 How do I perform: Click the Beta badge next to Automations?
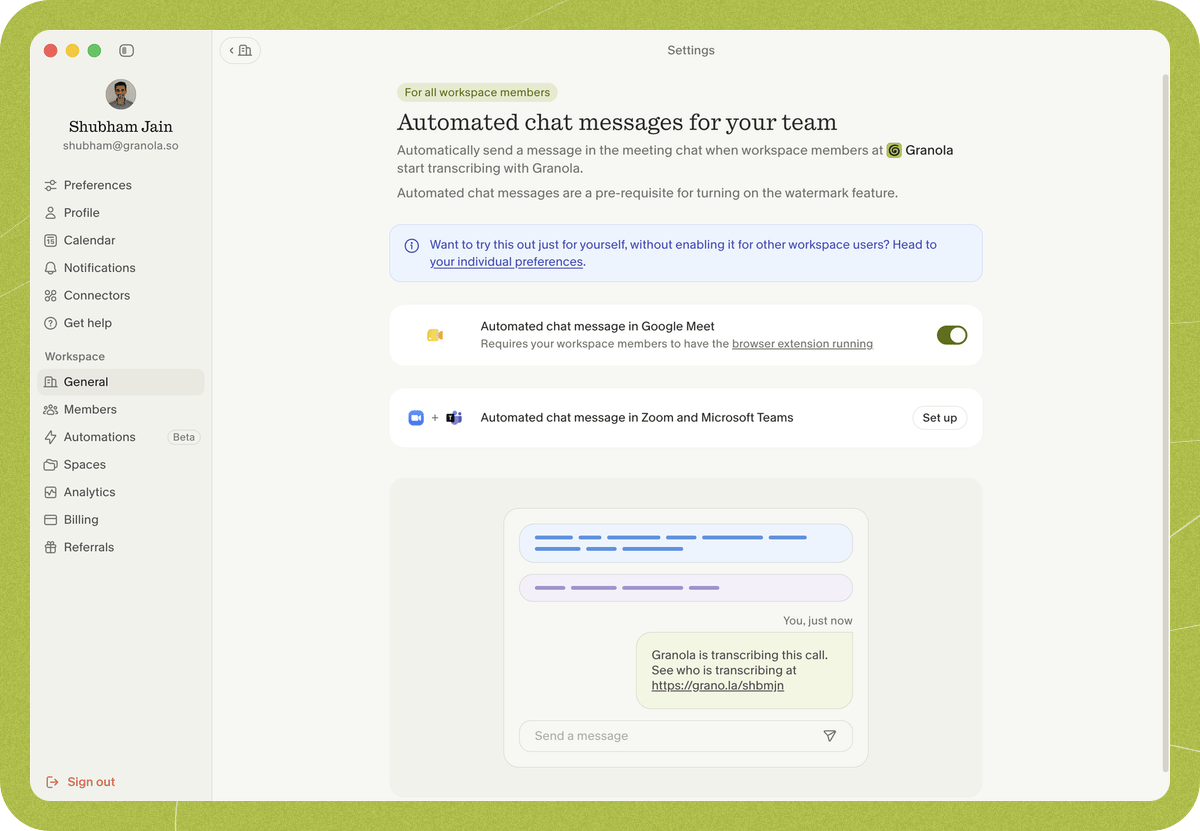tap(184, 437)
